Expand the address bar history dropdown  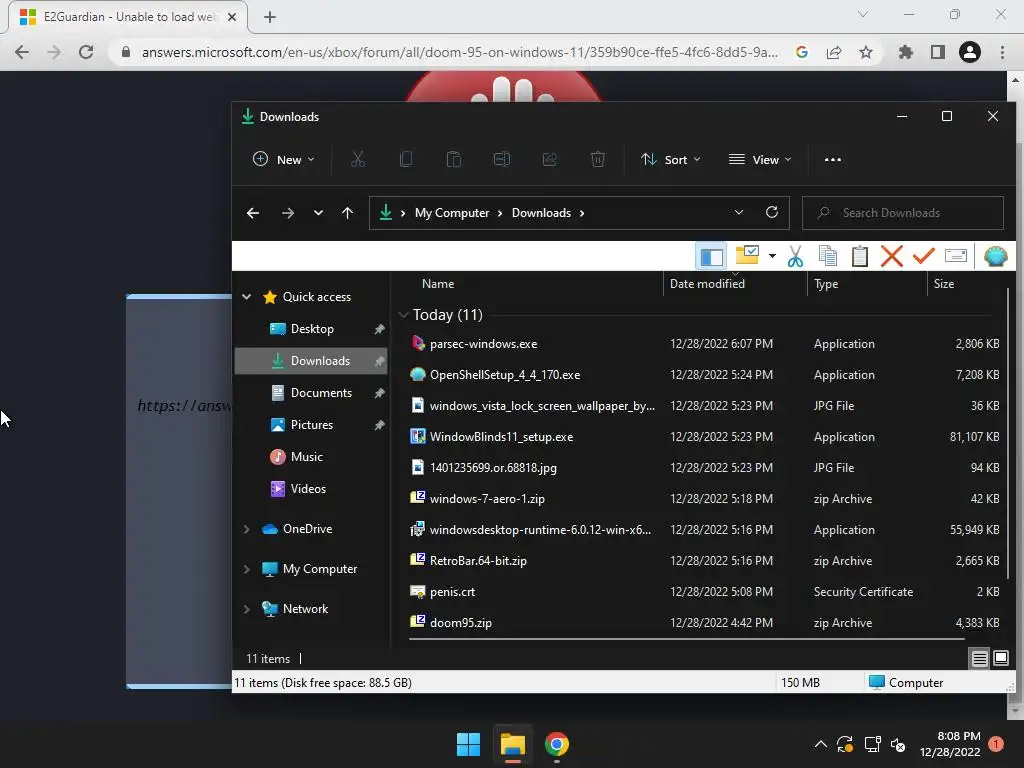[x=739, y=212]
